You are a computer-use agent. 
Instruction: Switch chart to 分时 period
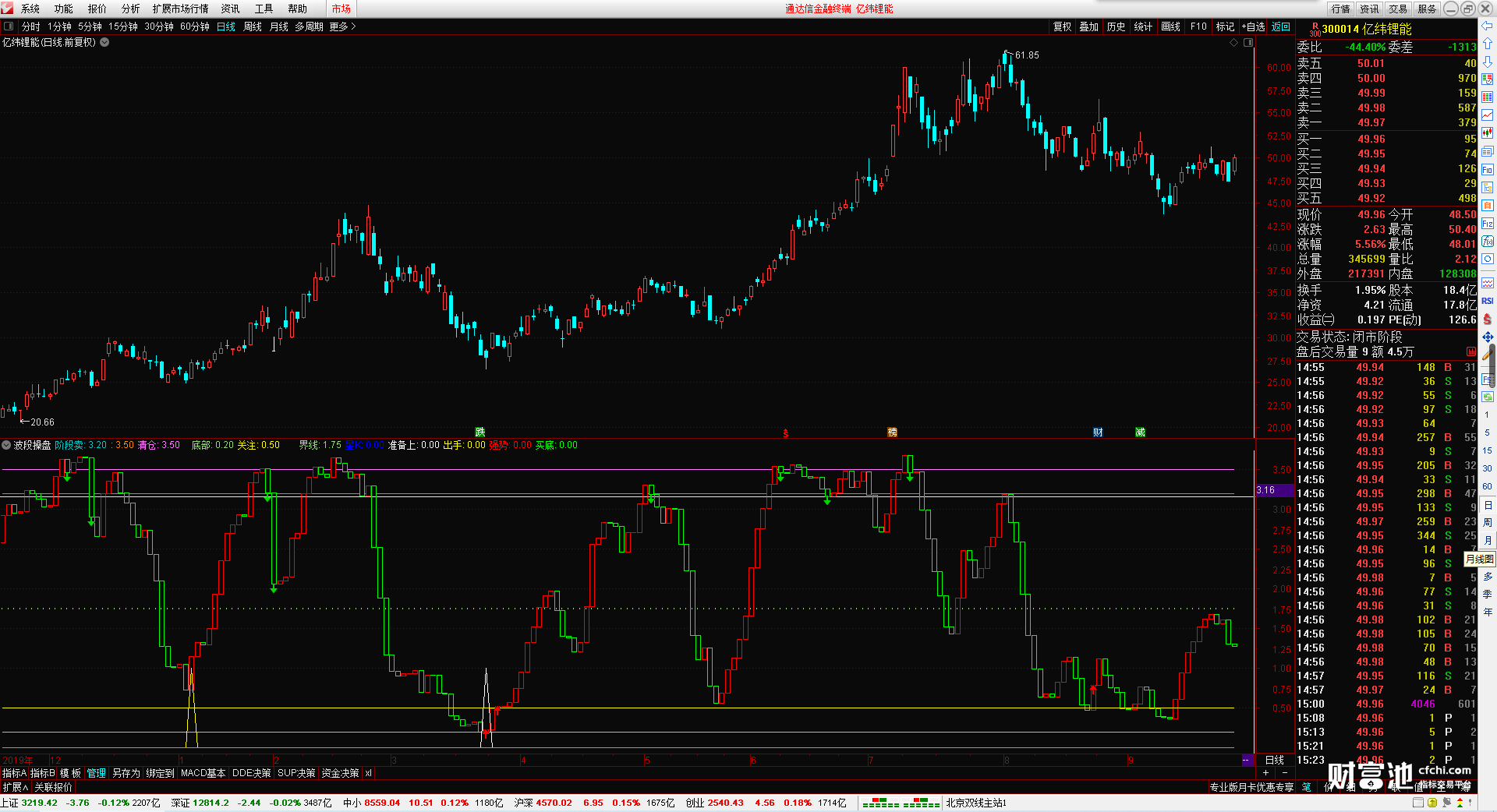point(31,26)
